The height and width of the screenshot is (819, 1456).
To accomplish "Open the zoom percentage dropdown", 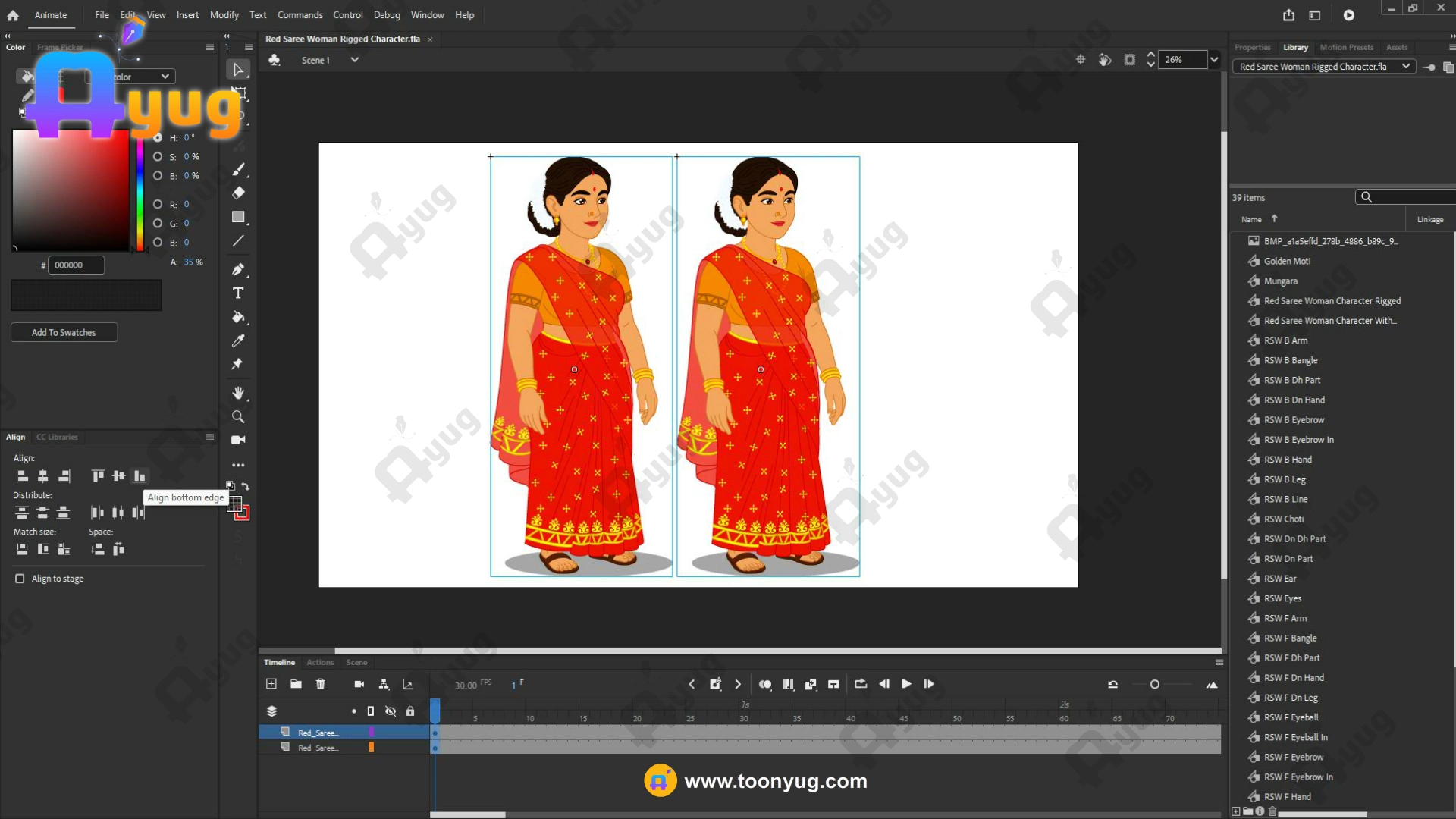I will tap(1214, 60).
